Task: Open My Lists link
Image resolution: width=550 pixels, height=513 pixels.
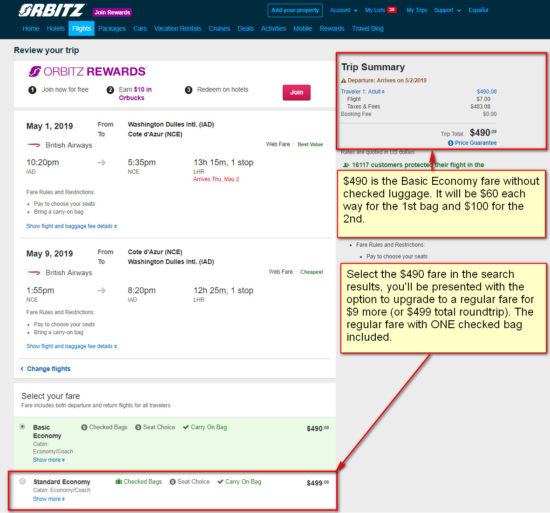Action: point(375,10)
